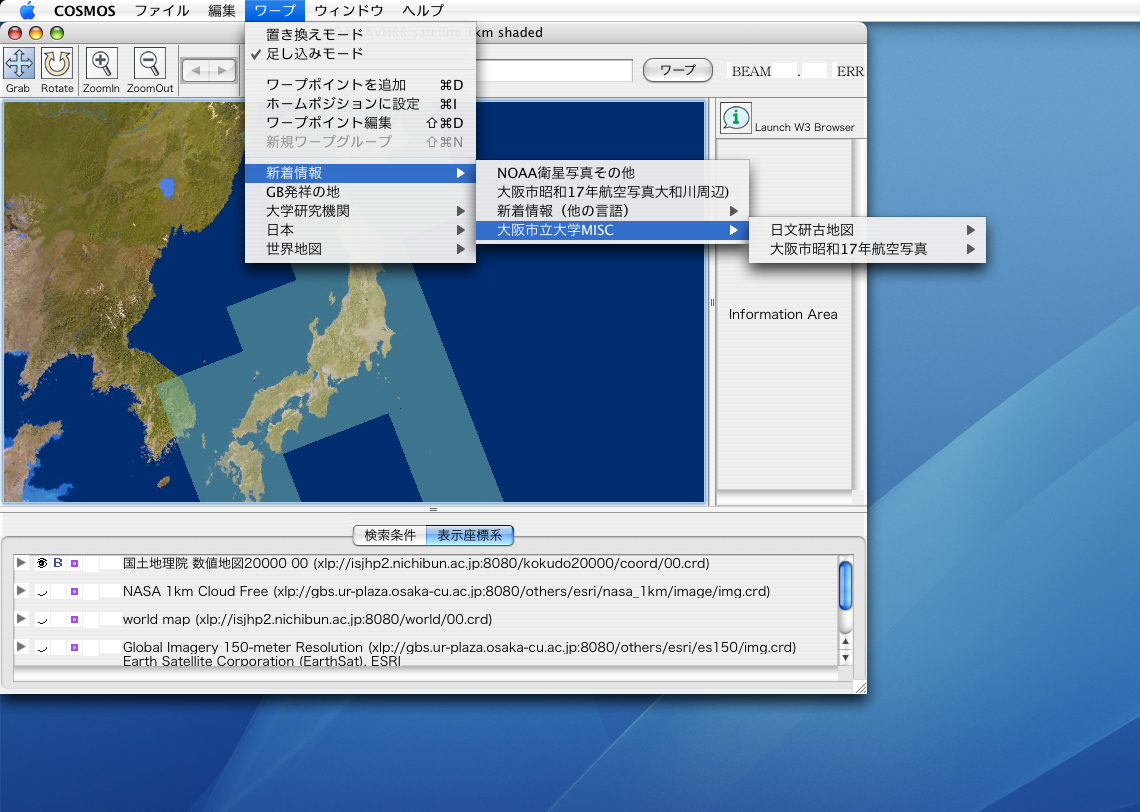Click the COSMOS application menu
1140x812 pixels.
point(85,10)
